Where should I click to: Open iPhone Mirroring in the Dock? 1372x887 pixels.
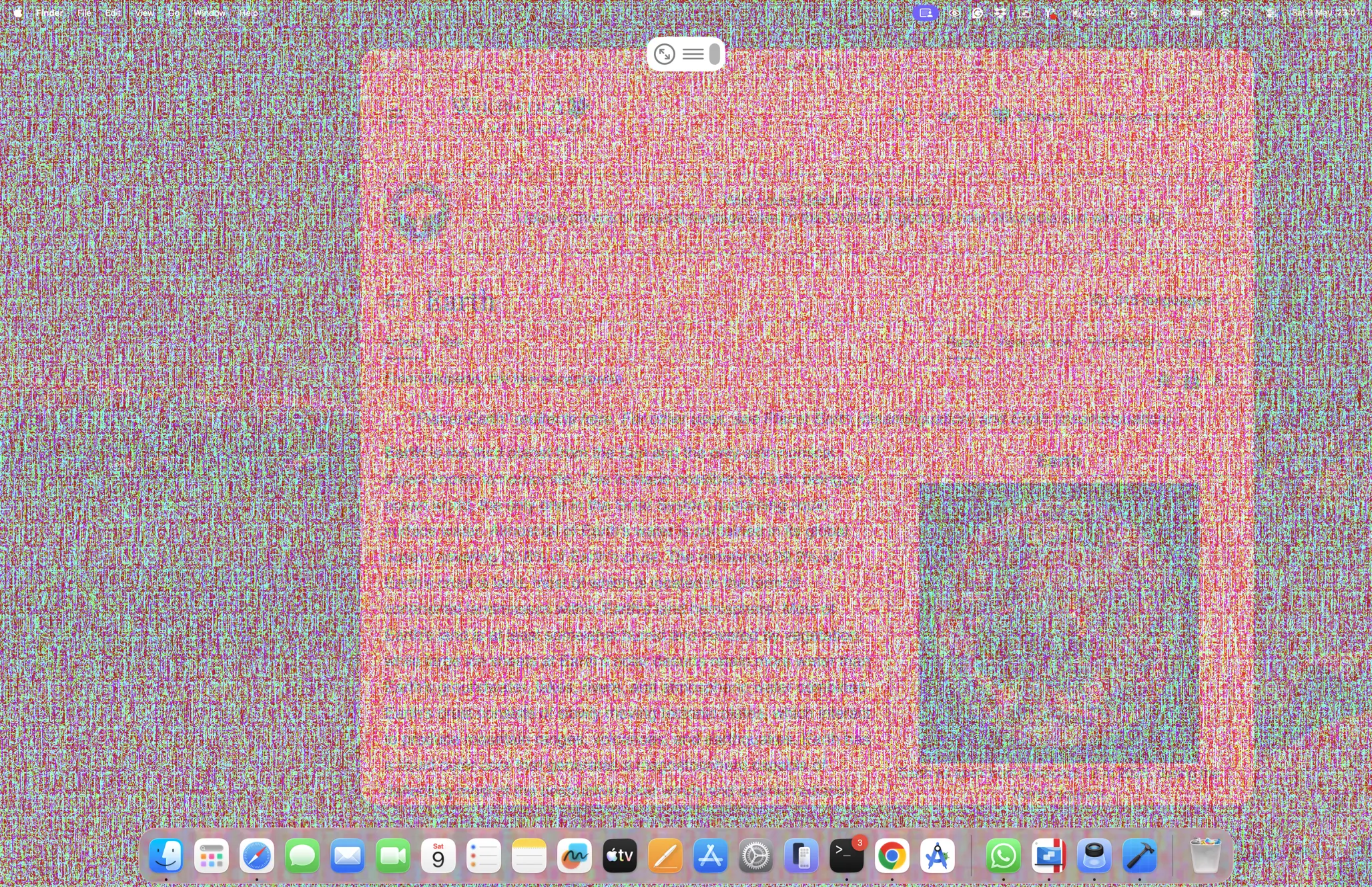coord(801,856)
